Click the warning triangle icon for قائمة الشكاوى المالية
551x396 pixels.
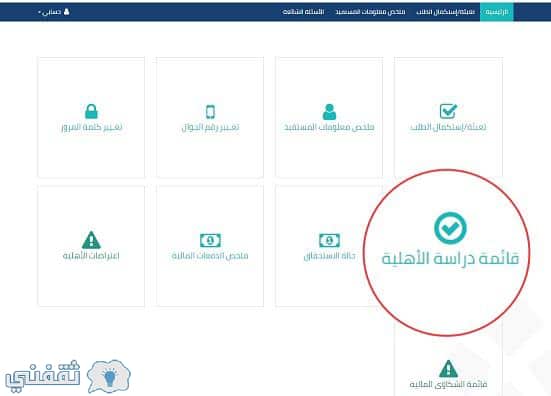(x=448, y=369)
